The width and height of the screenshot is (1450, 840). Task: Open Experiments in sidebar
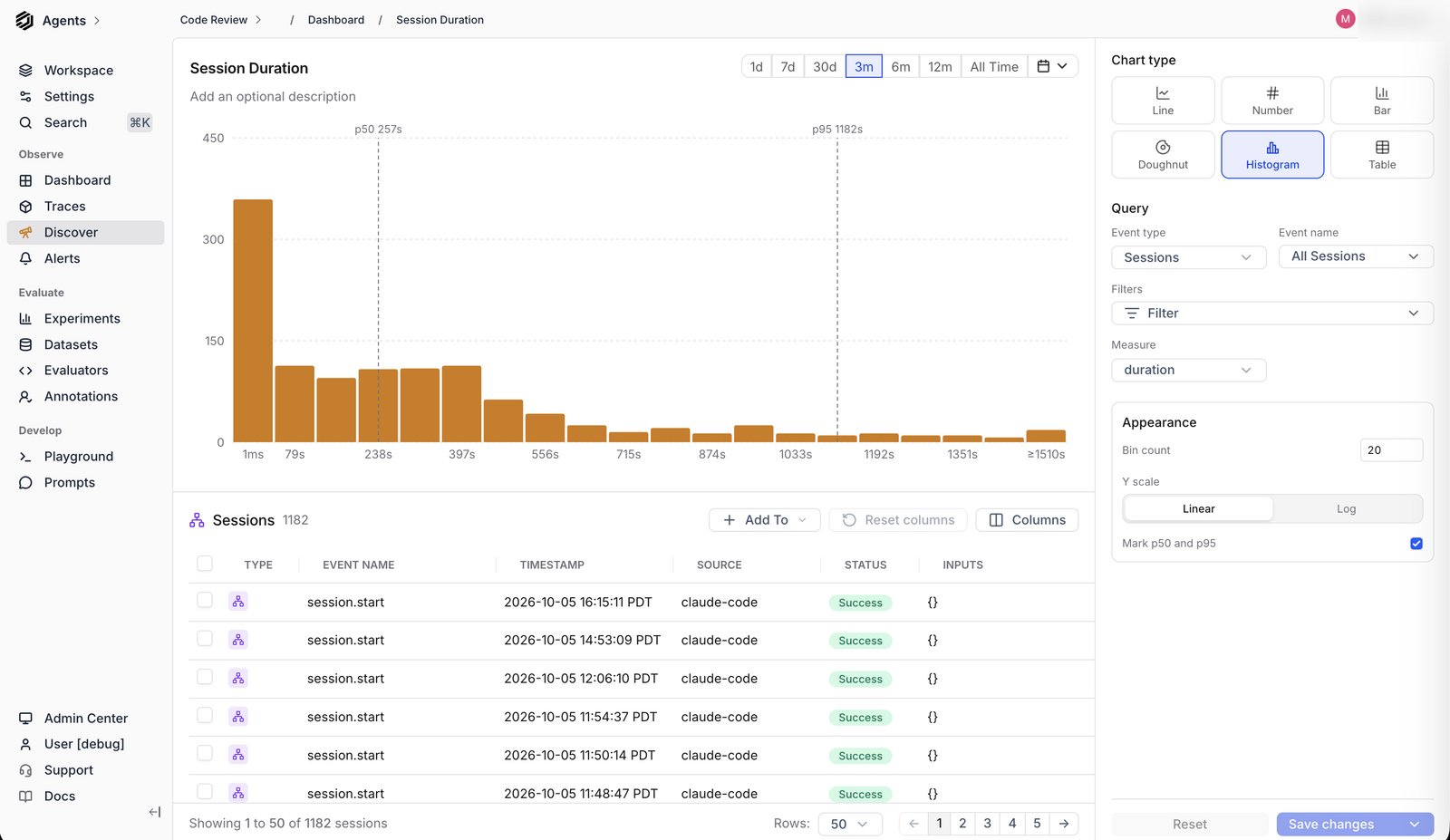(85, 319)
